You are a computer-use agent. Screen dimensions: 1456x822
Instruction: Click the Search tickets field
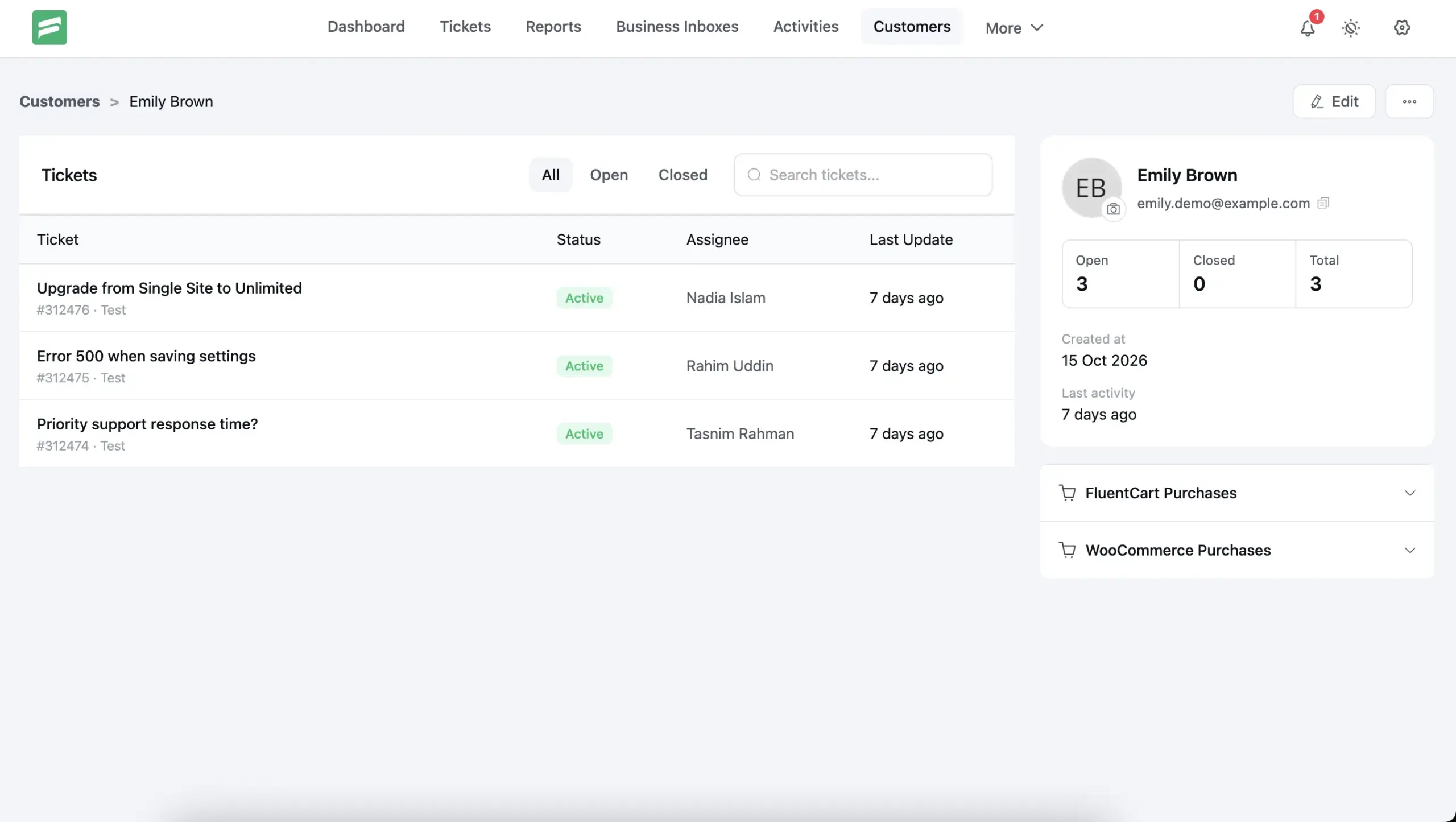(x=863, y=175)
